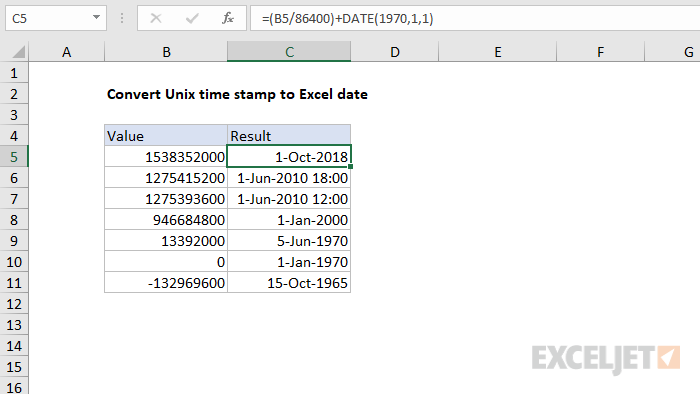Select column B header
This screenshot has width=700, height=394.
coord(166,52)
